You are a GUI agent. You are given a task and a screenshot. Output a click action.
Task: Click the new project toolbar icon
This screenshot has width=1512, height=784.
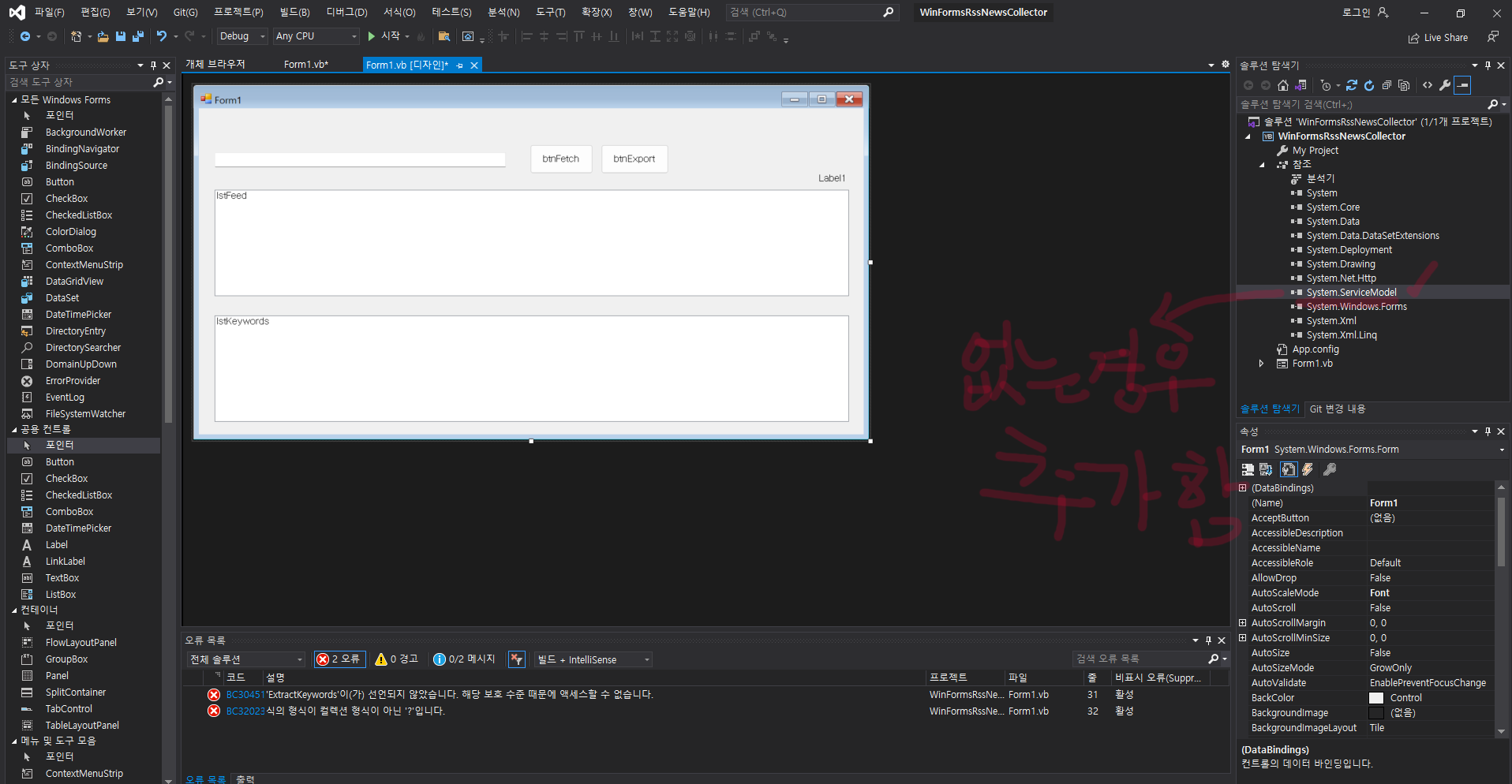[76, 36]
